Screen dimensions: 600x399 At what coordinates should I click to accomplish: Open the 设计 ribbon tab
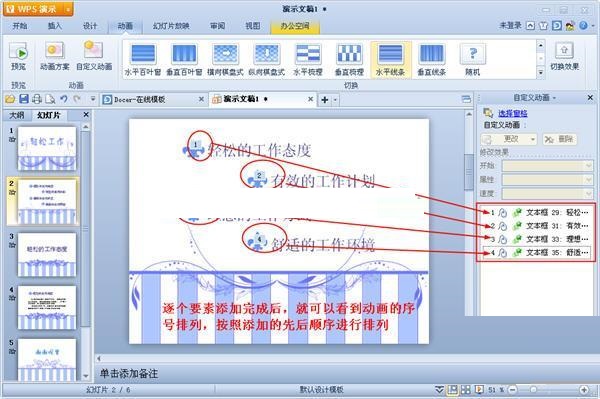coord(90,26)
